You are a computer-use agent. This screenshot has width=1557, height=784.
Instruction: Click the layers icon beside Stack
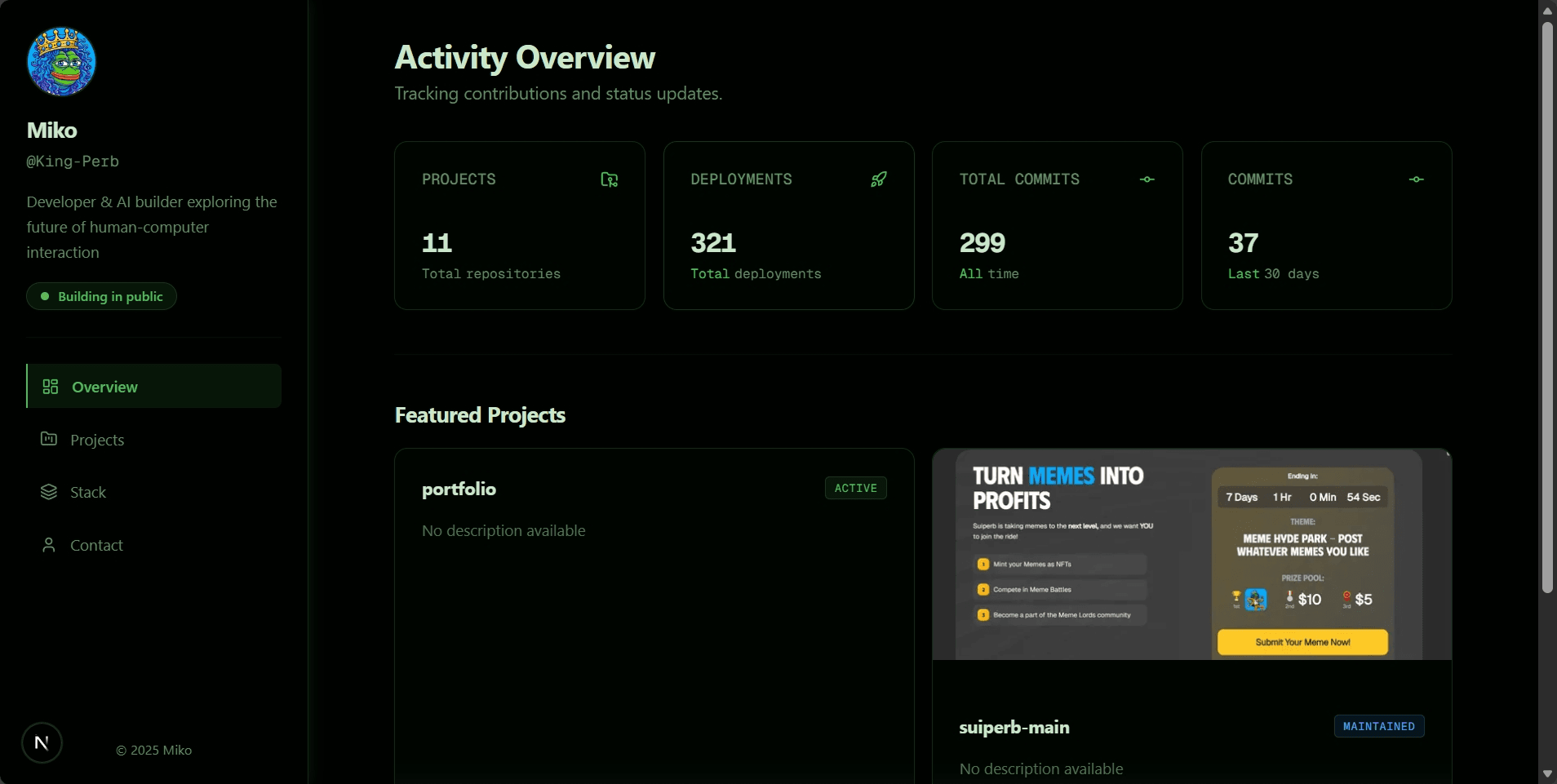tap(50, 492)
